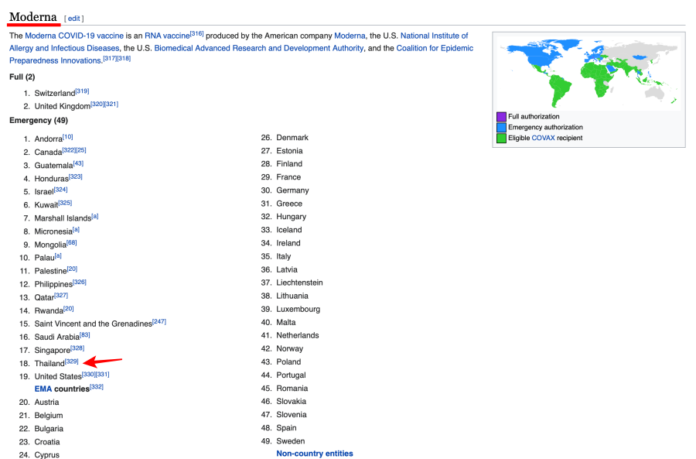The height and width of the screenshot is (459, 696).
Task: Open citation 326 next to Philippines
Action: pyautogui.click(x=79, y=282)
